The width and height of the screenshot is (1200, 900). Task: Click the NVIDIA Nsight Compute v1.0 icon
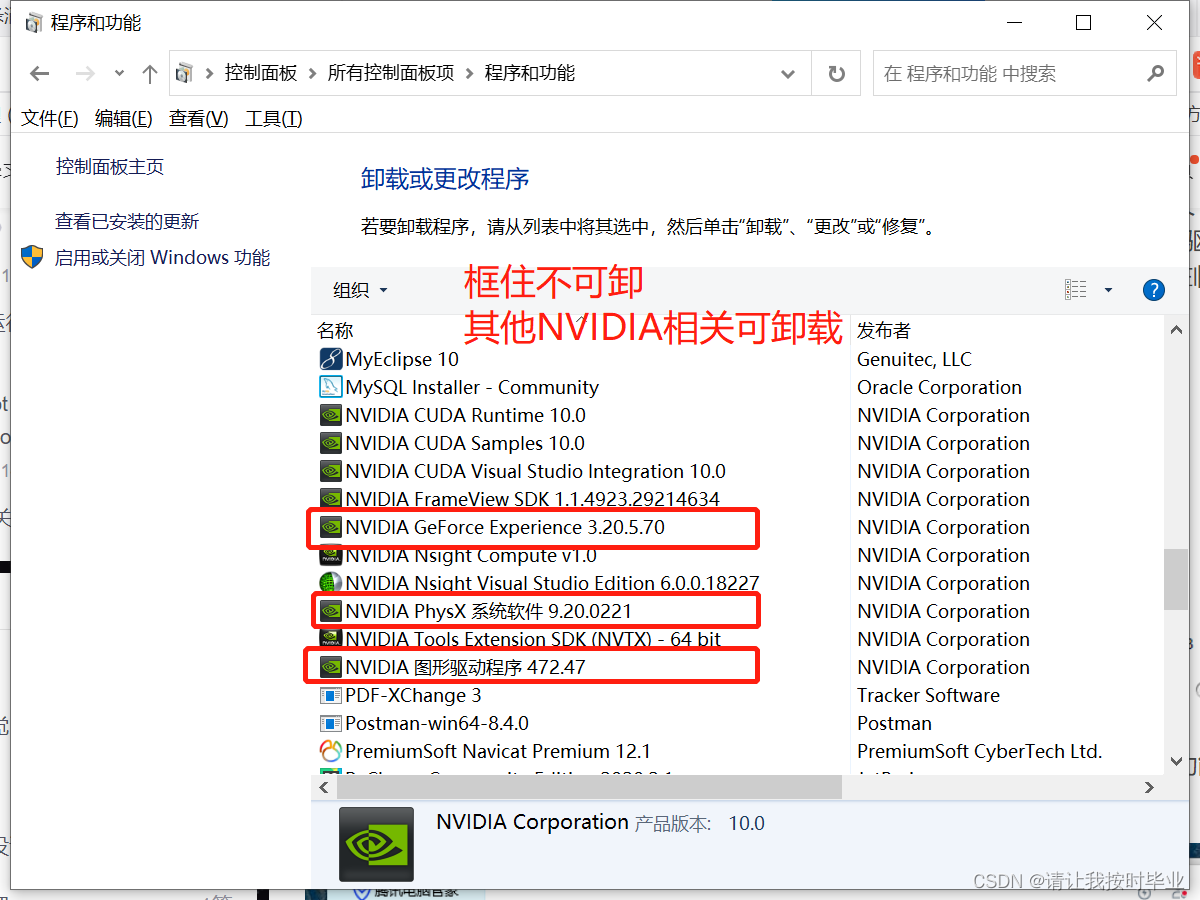pos(331,555)
